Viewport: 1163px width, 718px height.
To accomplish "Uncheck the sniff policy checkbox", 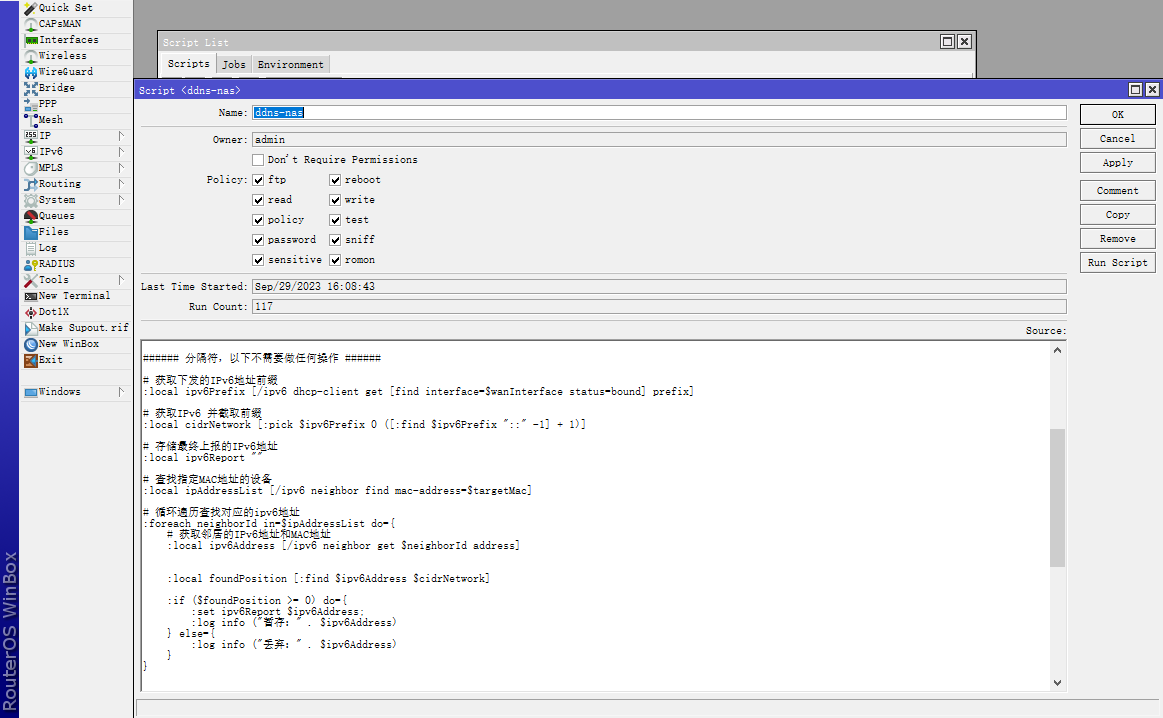I will pos(335,240).
